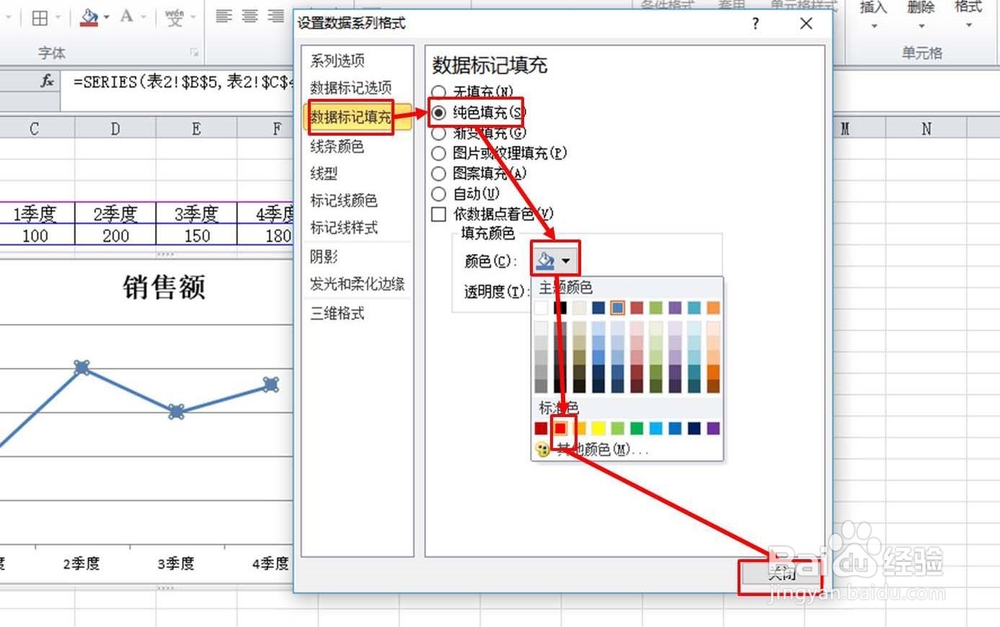The width and height of the screenshot is (1000, 627).
Task: Expand the font color dropdown arrow
Action: 143,17
